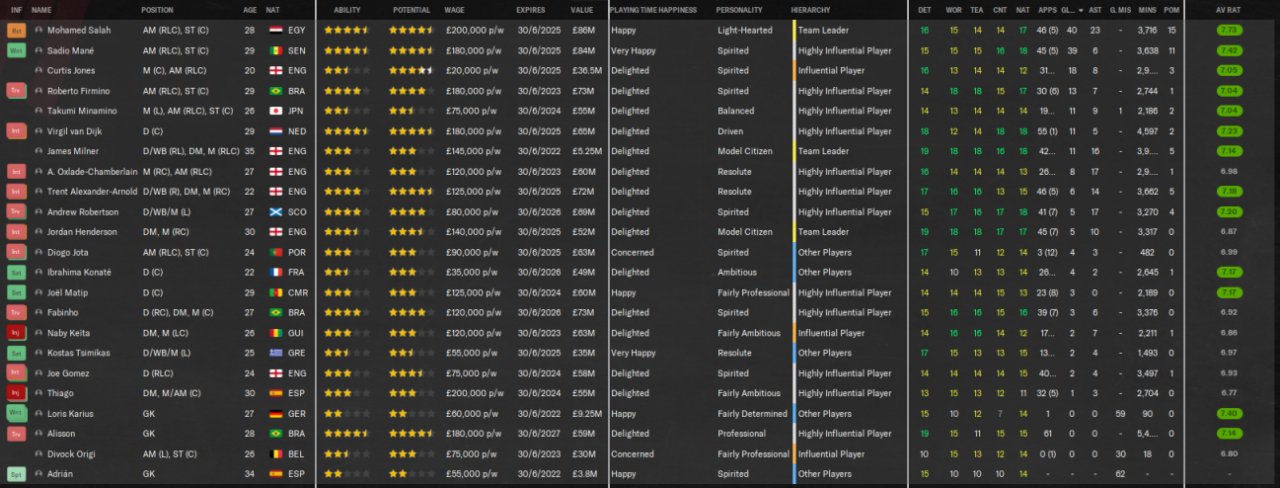
Task: Click the Inj badge beside Thiago
Action: tap(16, 393)
